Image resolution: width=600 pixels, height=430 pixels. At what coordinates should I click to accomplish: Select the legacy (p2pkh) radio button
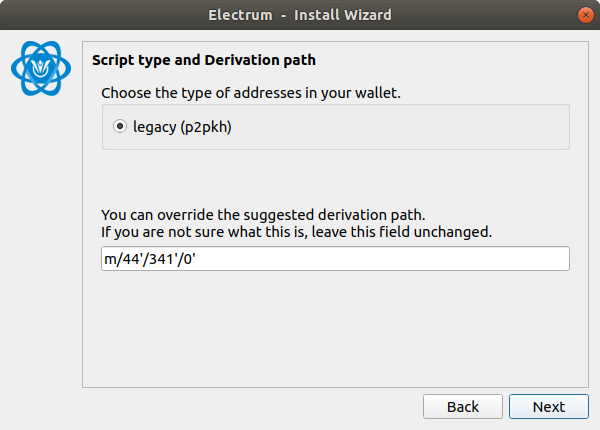pyautogui.click(x=120, y=126)
